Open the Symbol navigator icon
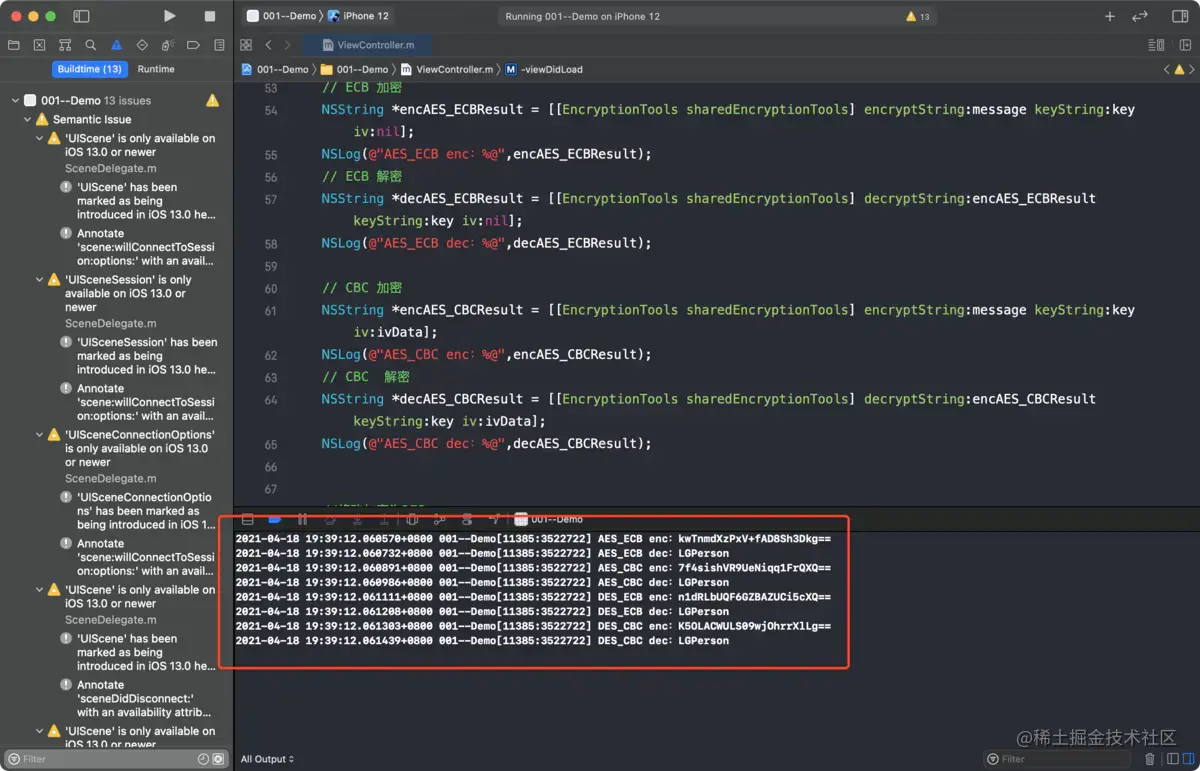Screen dimensions: 1200x771 65,45
